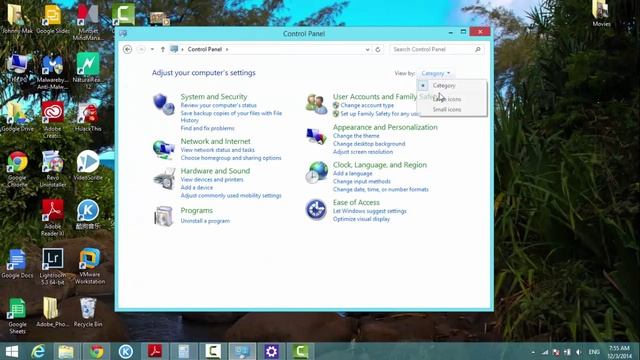
Task: Click the search magnifier in Control Panel
Action: pyautogui.click(x=478, y=49)
